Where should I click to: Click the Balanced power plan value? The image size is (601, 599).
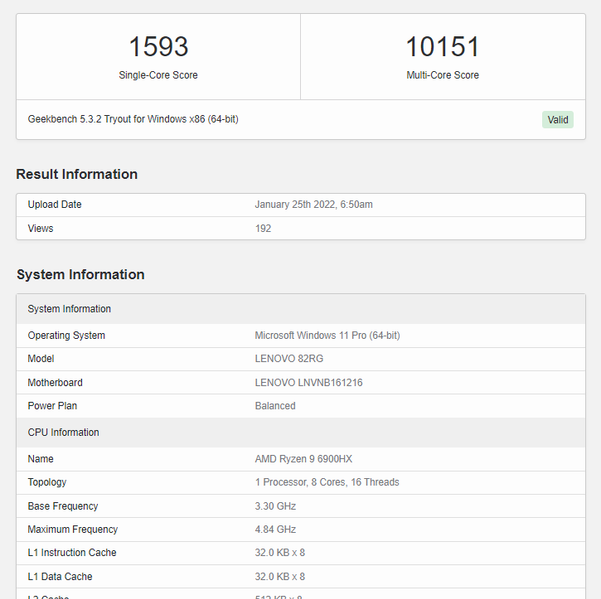click(275, 406)
